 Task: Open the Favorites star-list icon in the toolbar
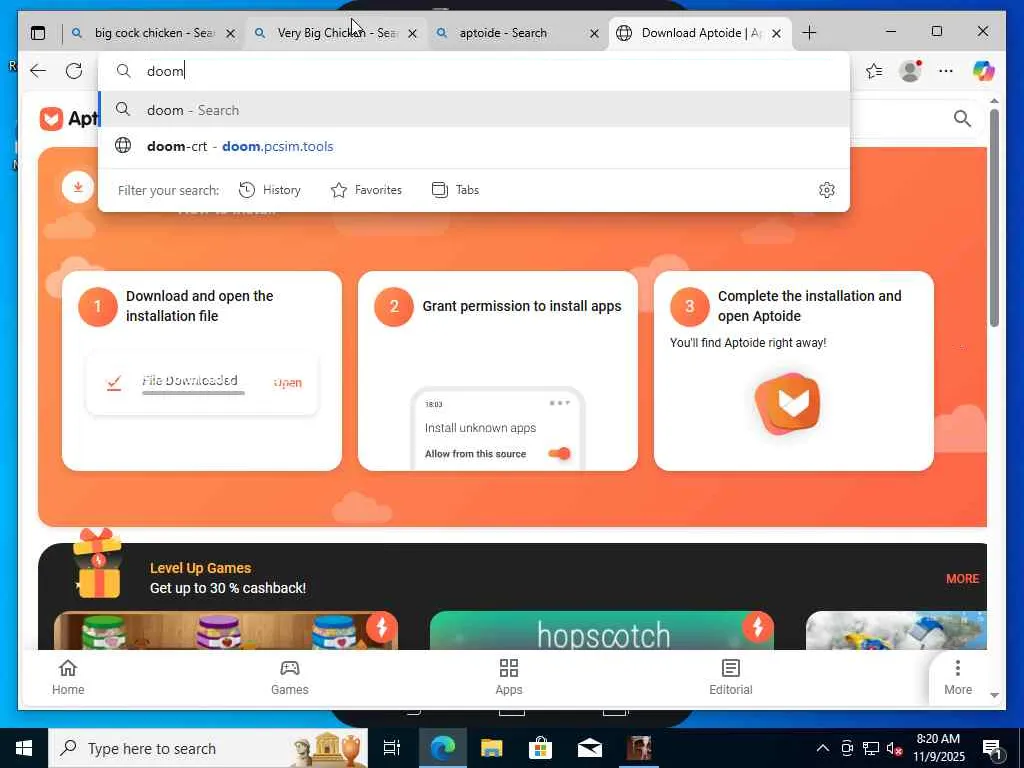874,71
